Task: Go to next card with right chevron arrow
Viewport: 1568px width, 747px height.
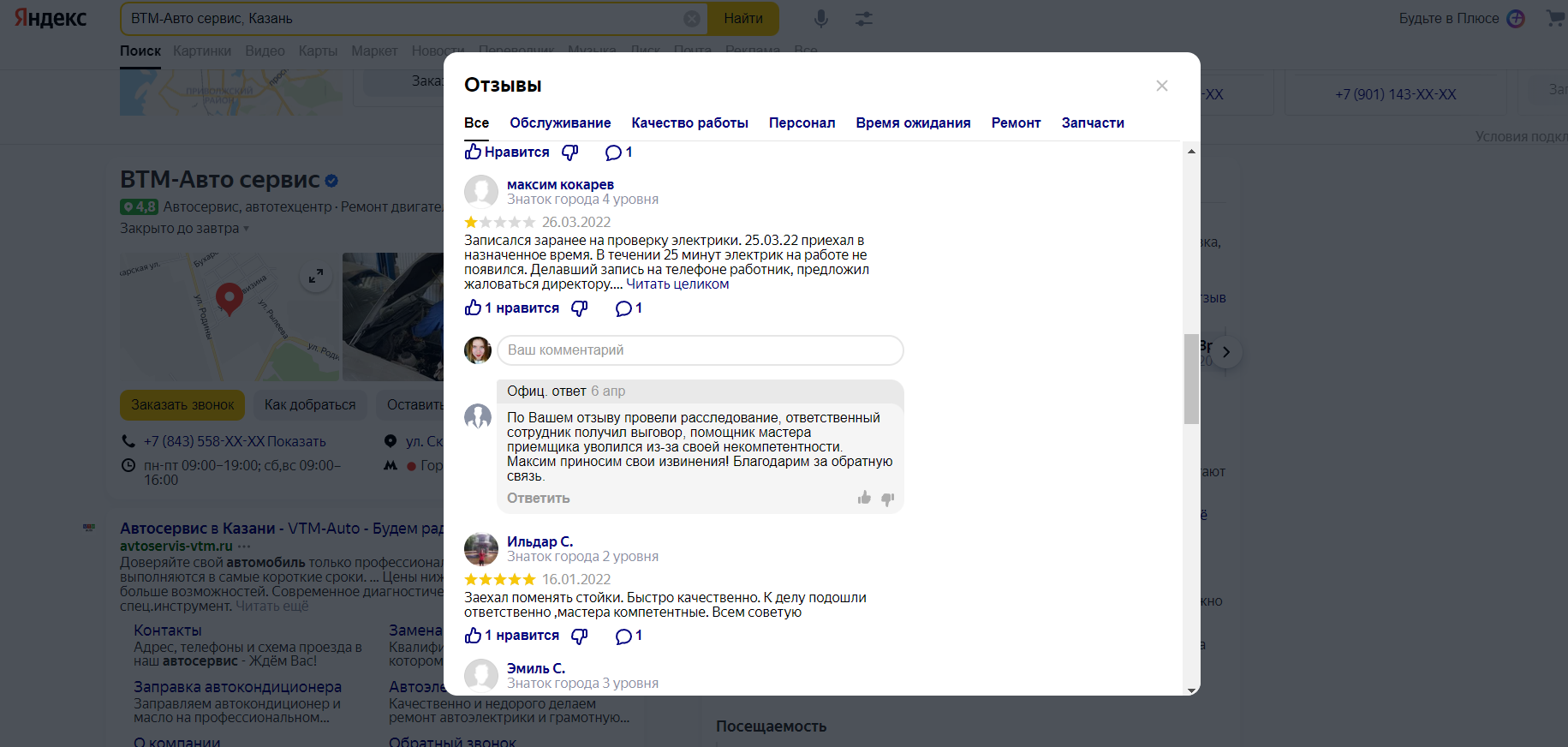Action: 1226,352
